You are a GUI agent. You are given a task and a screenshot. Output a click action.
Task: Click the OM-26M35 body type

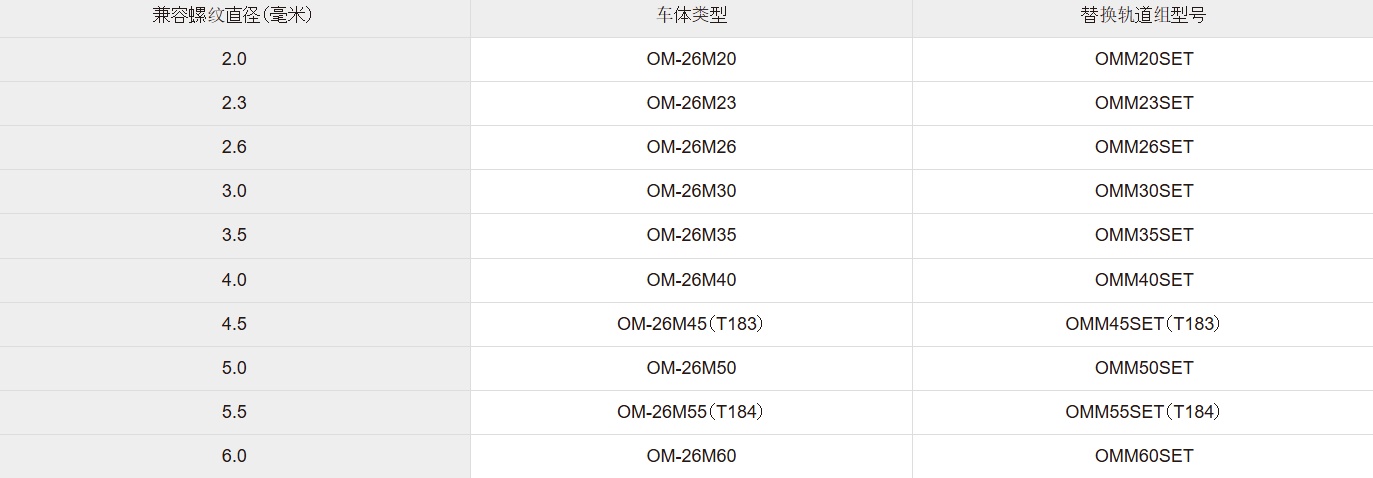(691, 235)
